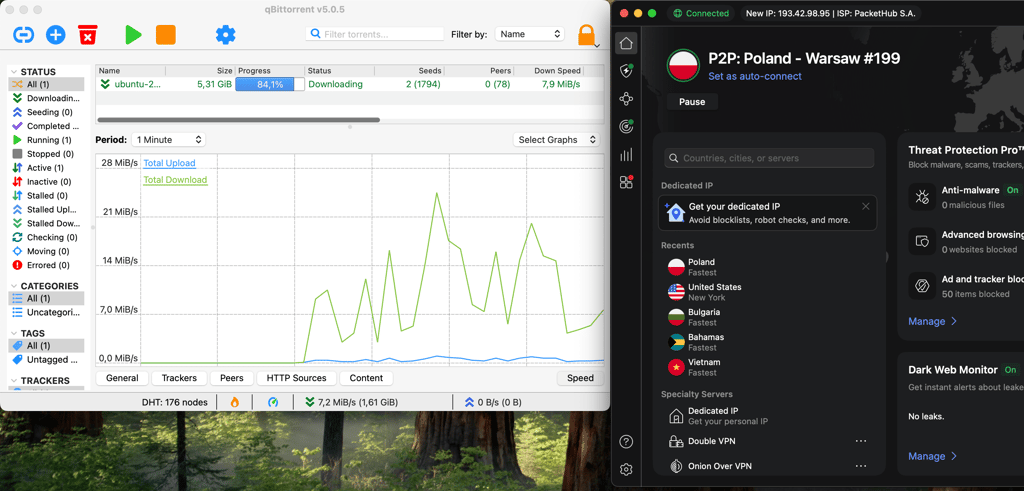Select the Seeding (0) status filter
The height and width of the screenshot is (491, 1024).
point(46,112)
